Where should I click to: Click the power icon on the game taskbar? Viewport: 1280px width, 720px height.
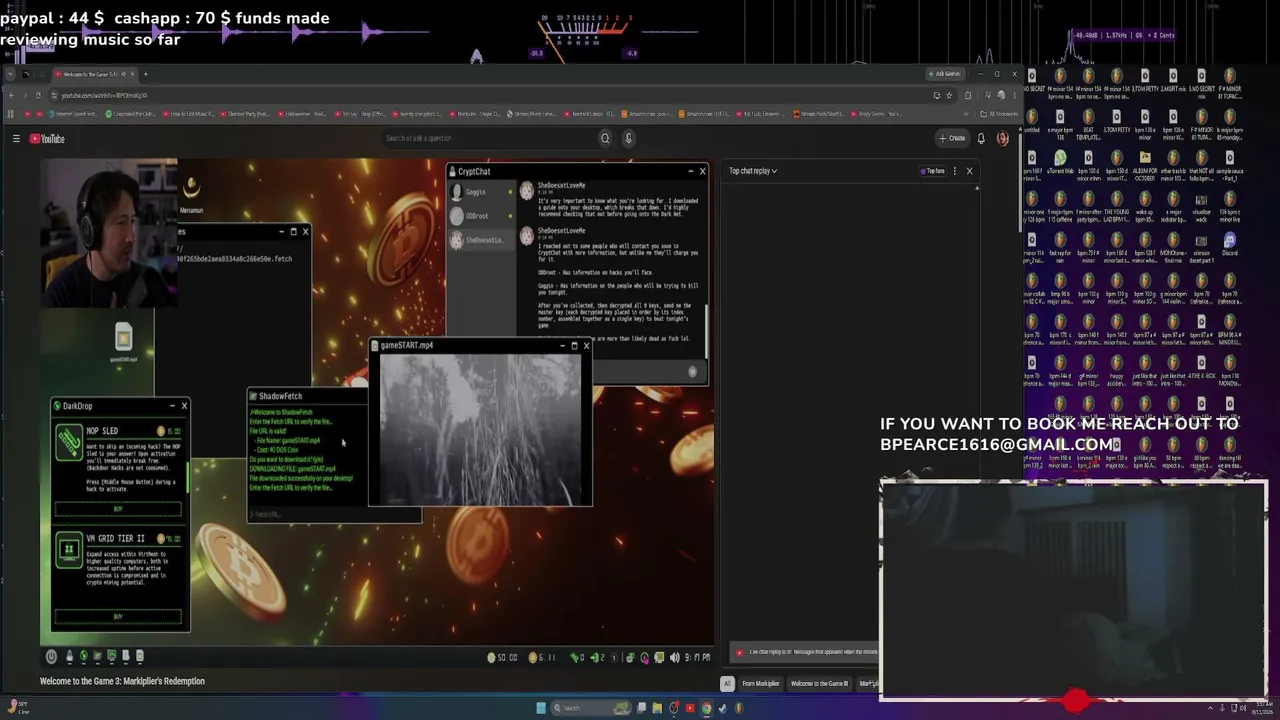[x=51, y=656]
